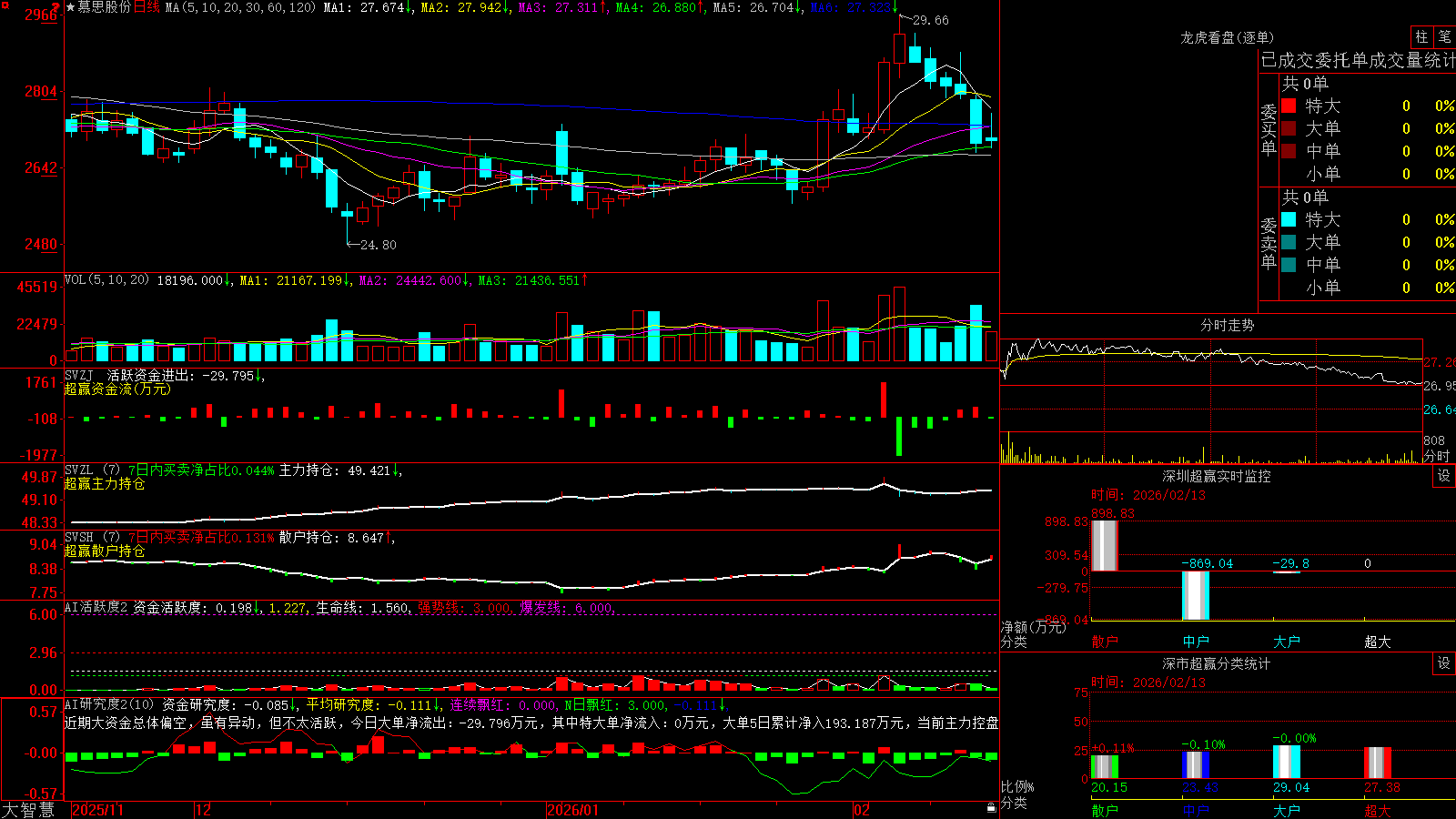Click the AI活跃度2 indicator label

click(96, 607)
